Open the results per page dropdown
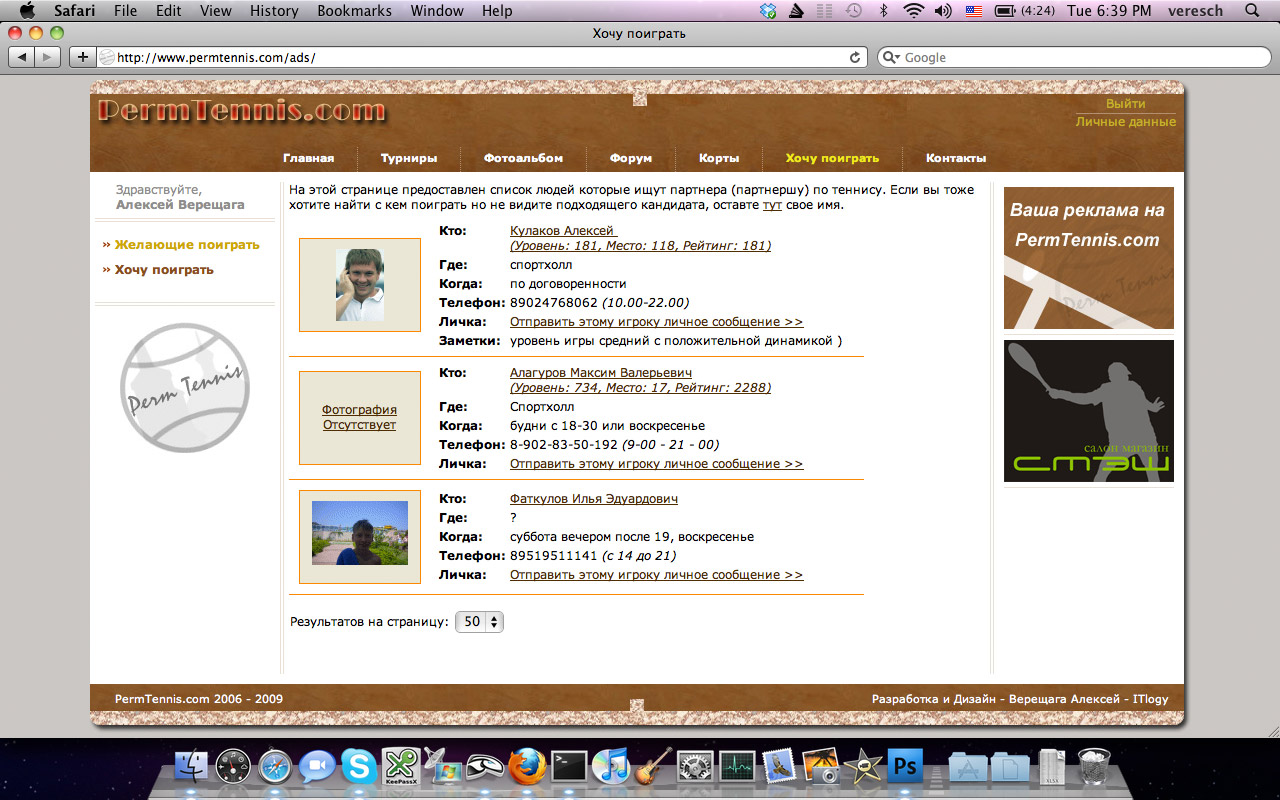This screenshot has height=800, width=1280. pyautogui.click(x=480, y=621)
